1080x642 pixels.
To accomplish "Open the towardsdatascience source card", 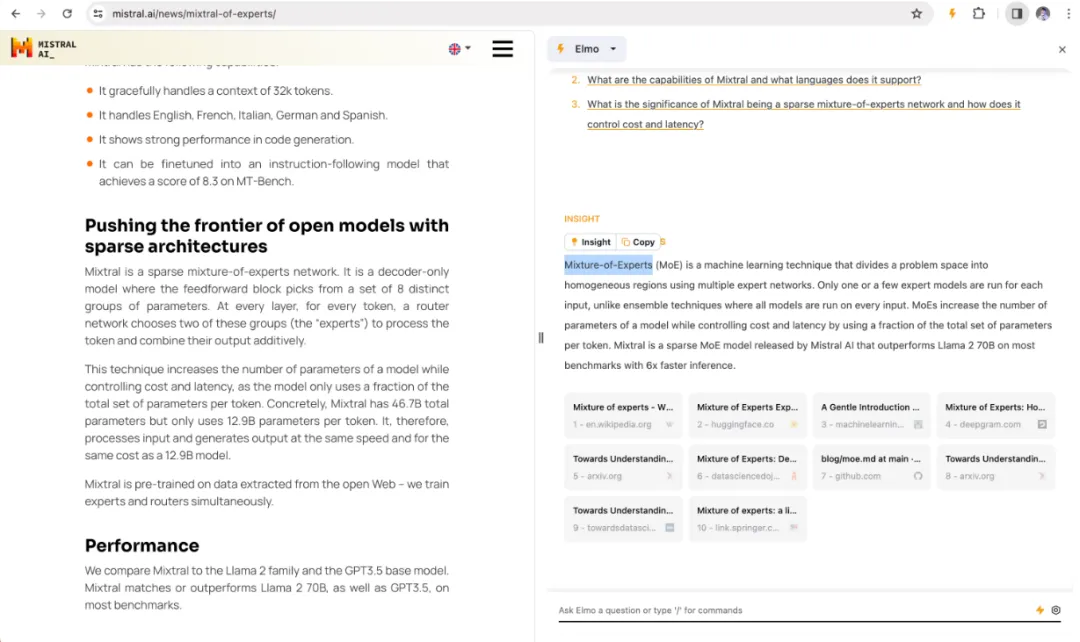I will click(623, 519).
